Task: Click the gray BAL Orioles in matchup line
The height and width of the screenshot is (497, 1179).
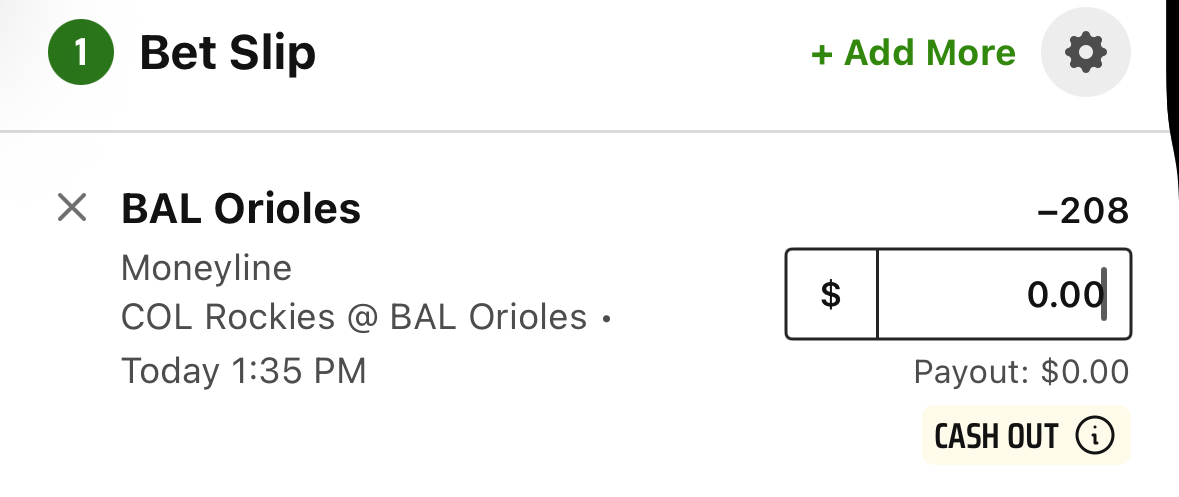Action: click(488, 317)
